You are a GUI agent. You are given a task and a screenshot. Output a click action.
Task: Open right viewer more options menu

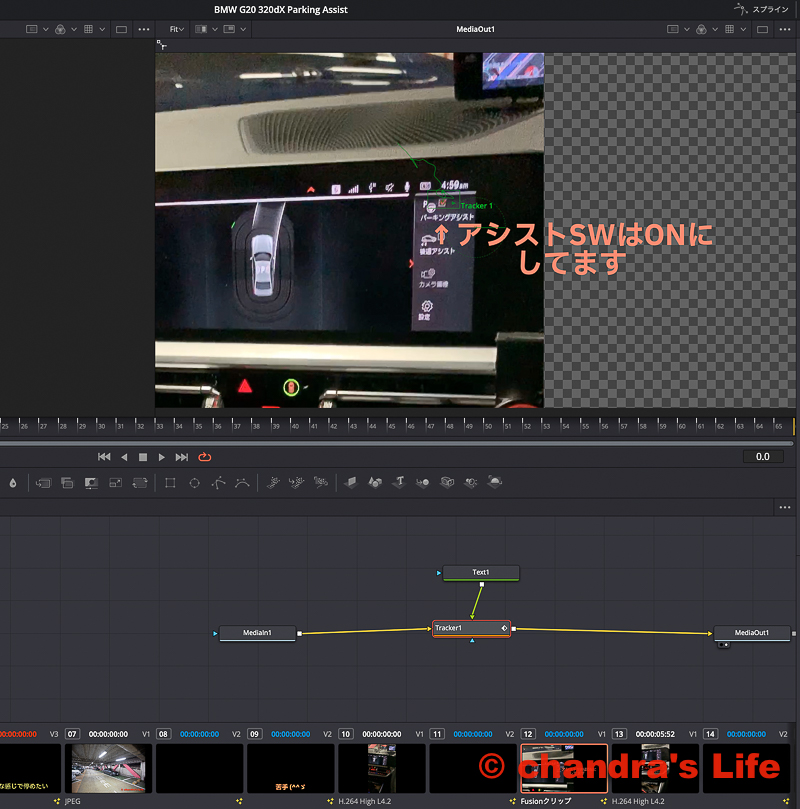[785, 29]
